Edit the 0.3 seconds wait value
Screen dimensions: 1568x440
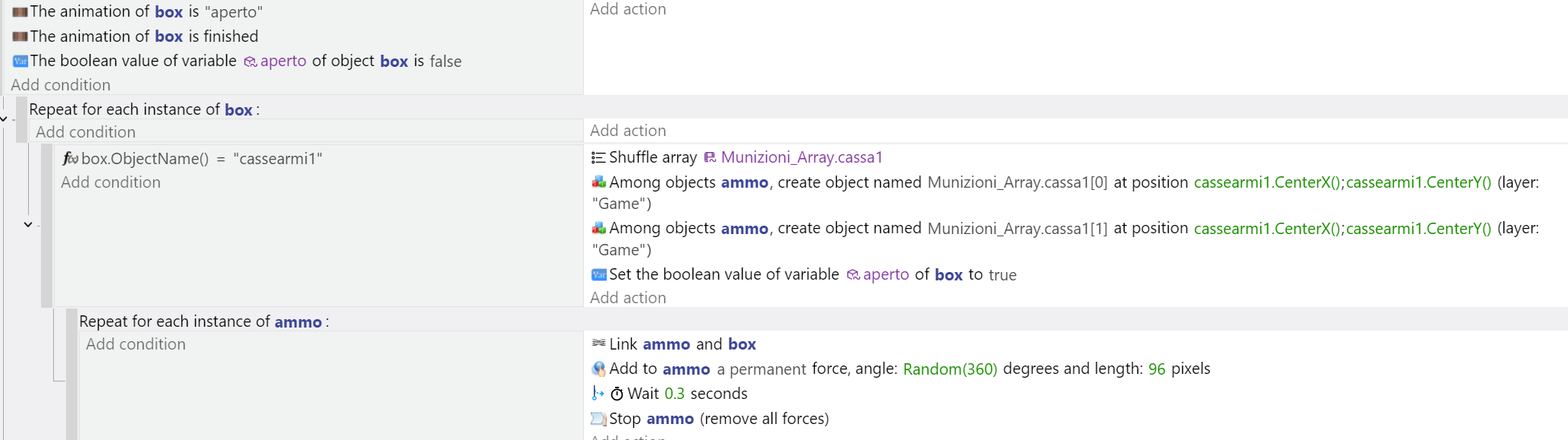tap(674, 394)
